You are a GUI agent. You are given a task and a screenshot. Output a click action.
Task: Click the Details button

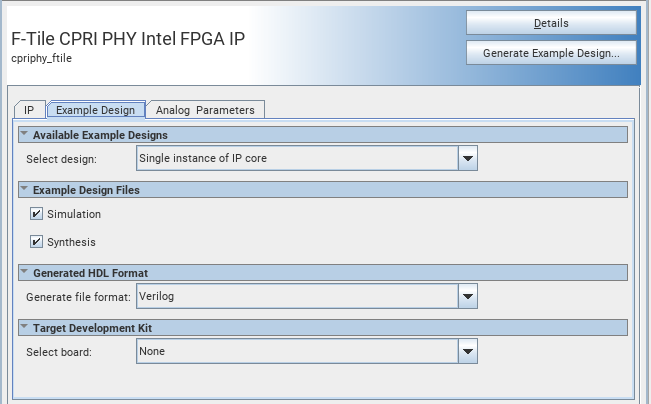click(550, 23)
